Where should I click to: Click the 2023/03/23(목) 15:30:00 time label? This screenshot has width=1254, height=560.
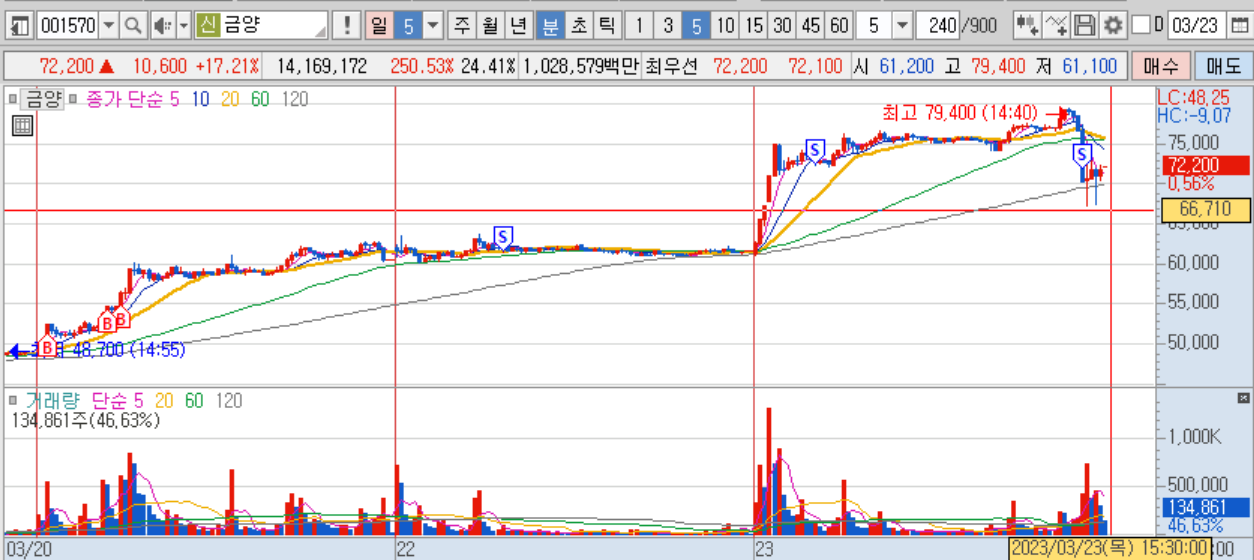(x=1108, y=549)
